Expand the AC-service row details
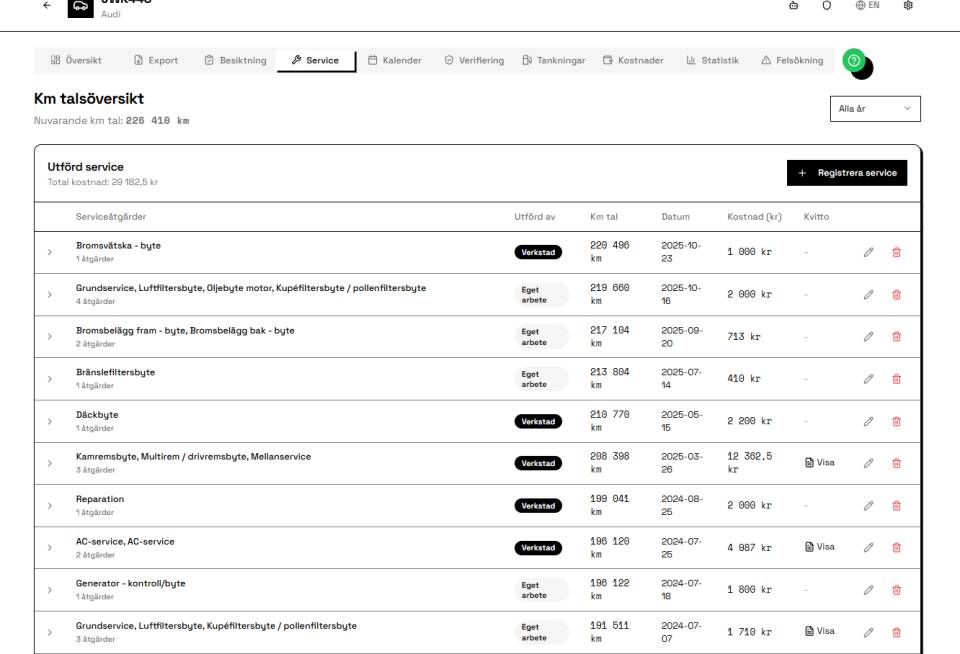960x654 pixels. pos(50,548)
